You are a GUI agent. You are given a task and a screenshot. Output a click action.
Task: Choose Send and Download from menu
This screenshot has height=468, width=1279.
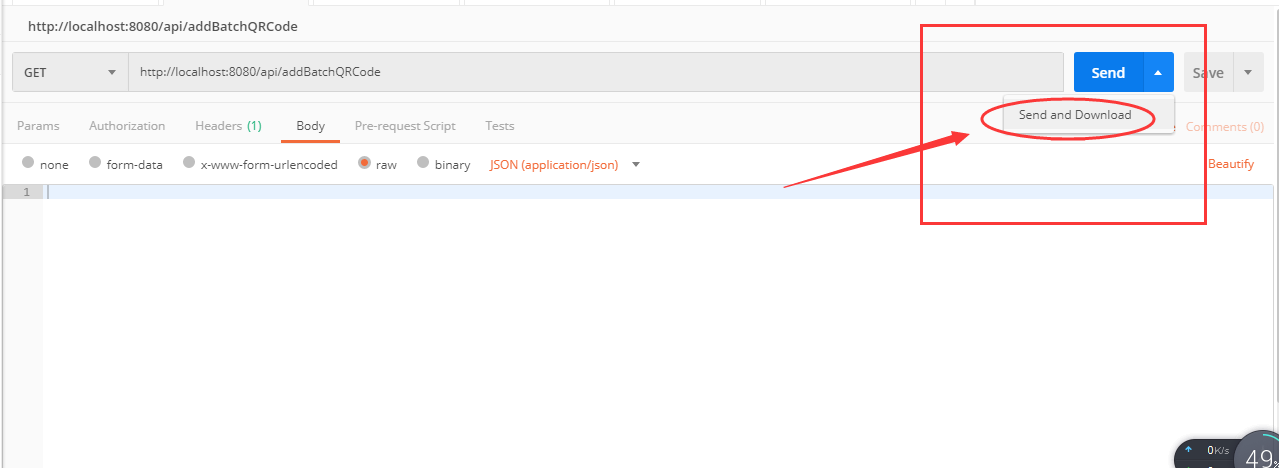click(x=1075, y=115)
